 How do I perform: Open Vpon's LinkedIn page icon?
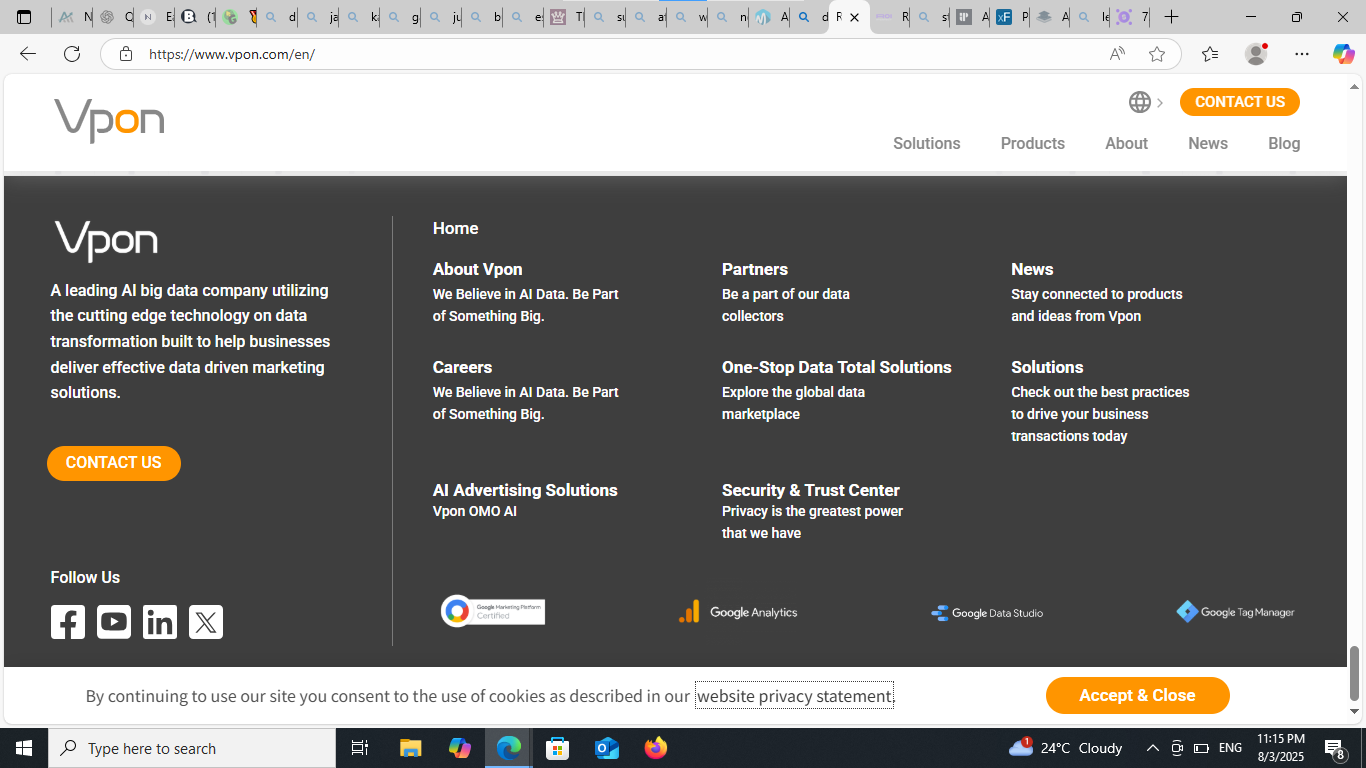(160, 622)
